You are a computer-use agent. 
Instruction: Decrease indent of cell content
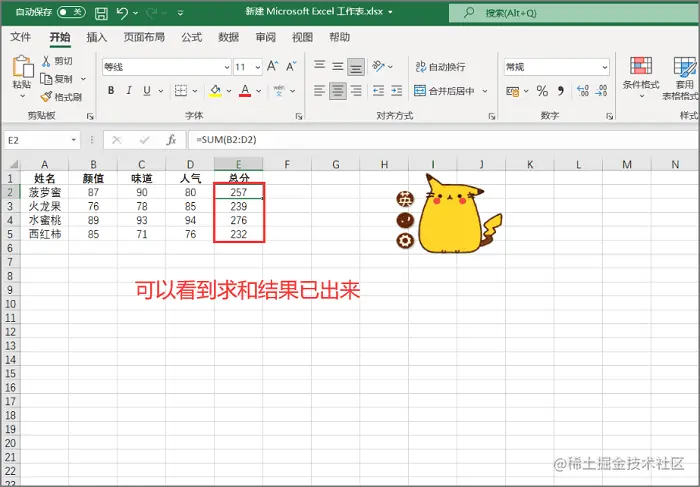[x=378, y=91]
